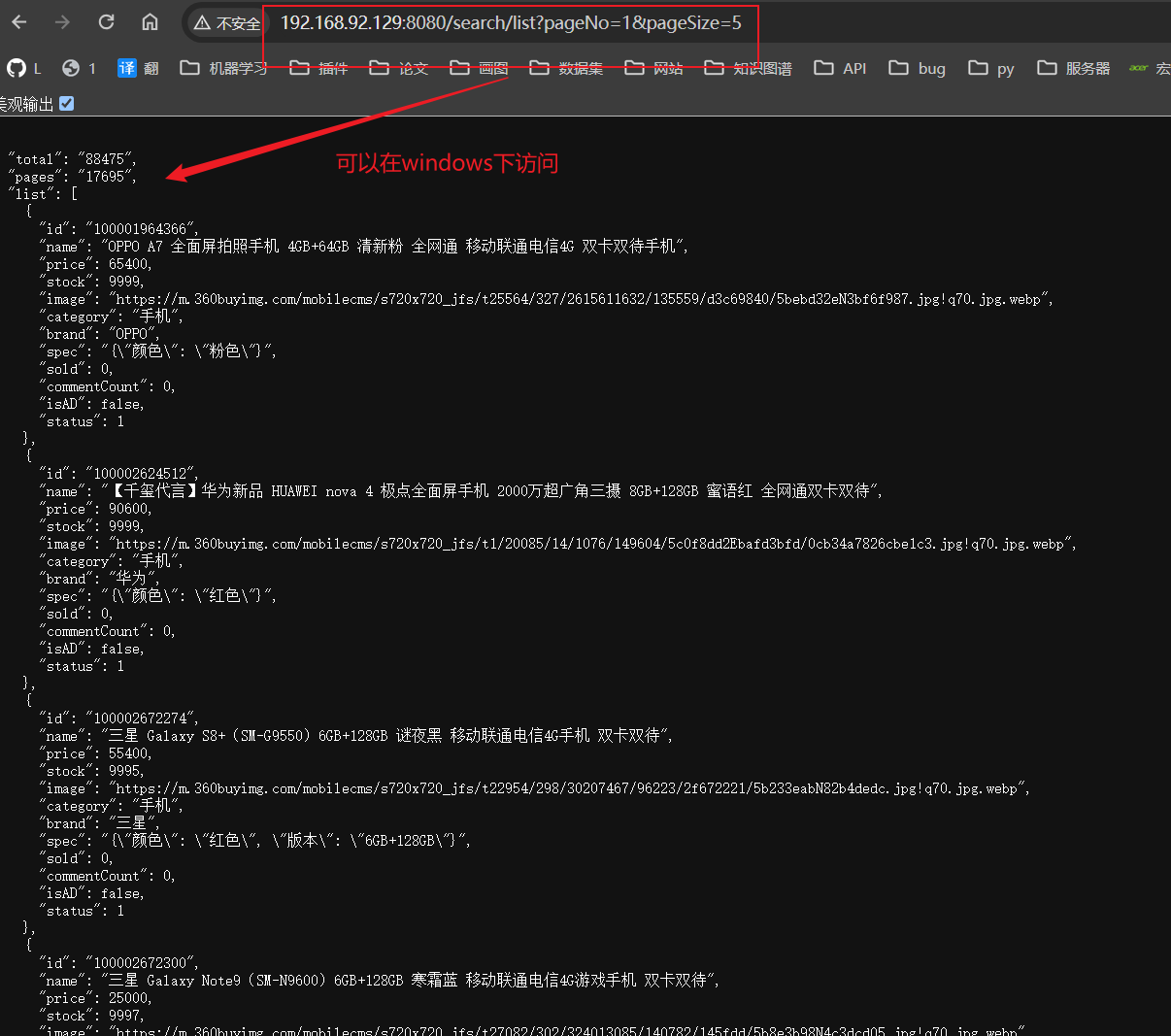Image resolution: width=1171 pixels, height=1036 pixels.
Task: Open the globe bookmark labeled 1
Action: (80, 68)
